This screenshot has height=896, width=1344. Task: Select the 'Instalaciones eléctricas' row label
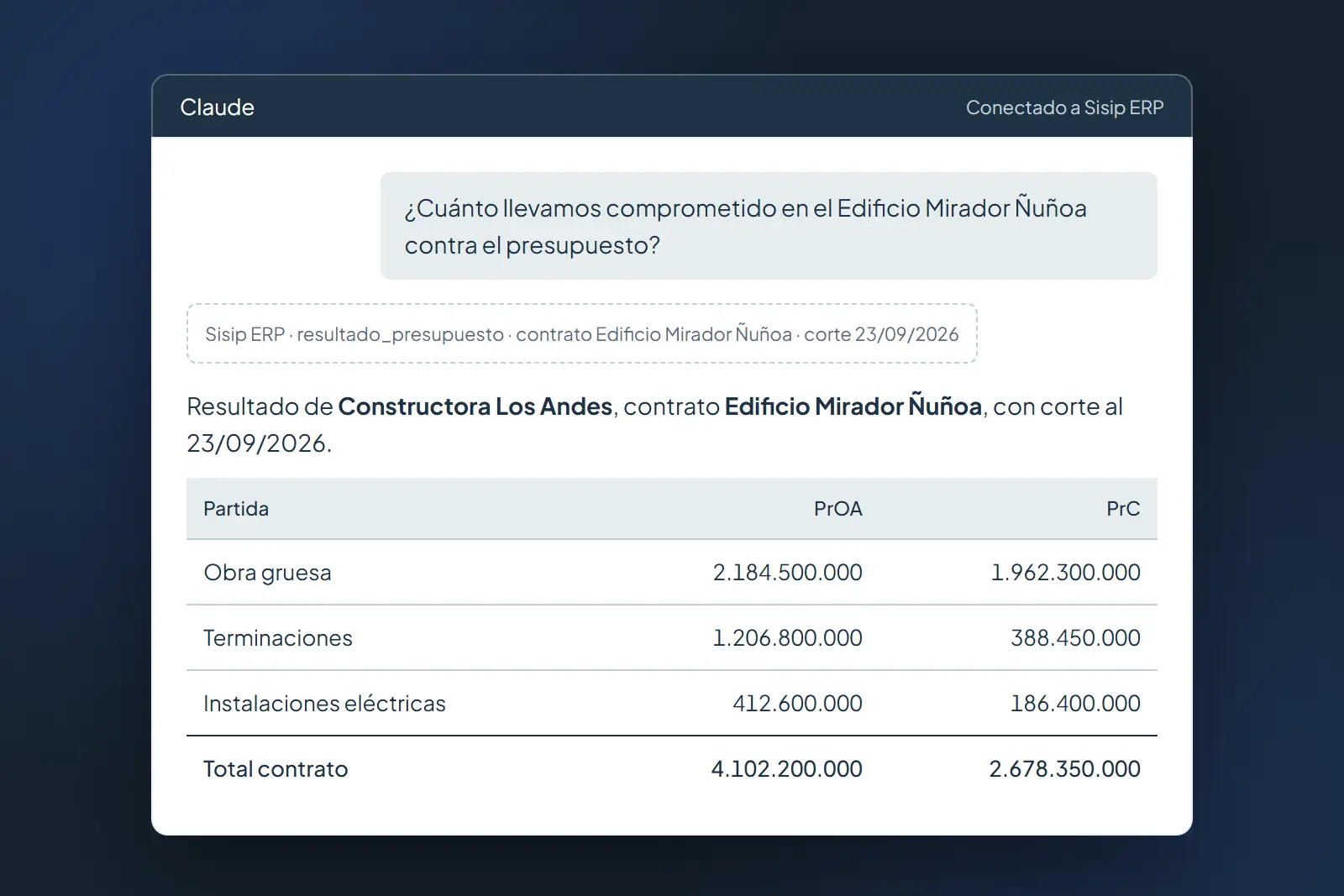click(324, 704)
